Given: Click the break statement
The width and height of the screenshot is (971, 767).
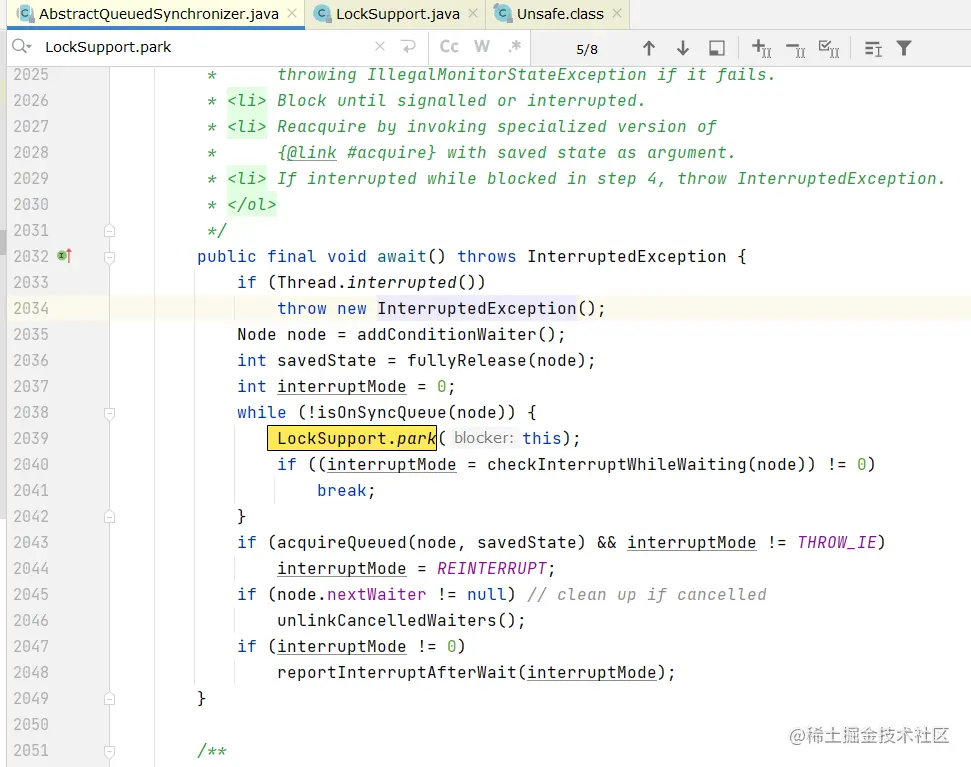Looking at the screenshot, I should (x=342, y=490).
